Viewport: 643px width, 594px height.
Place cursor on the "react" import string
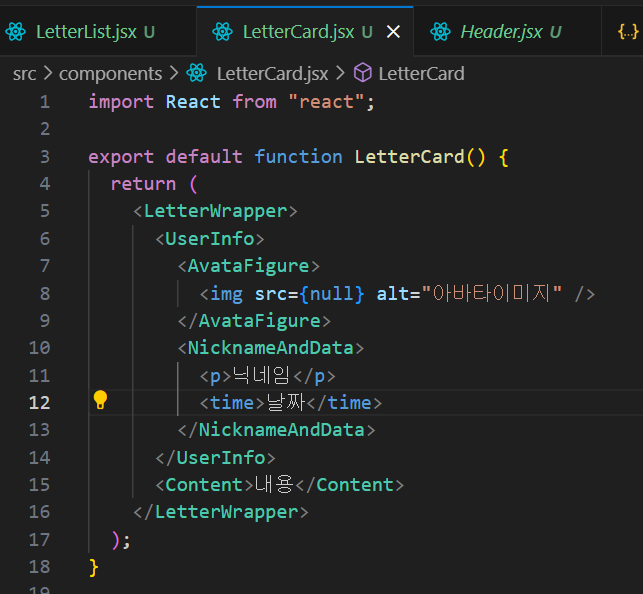(326, 102)
